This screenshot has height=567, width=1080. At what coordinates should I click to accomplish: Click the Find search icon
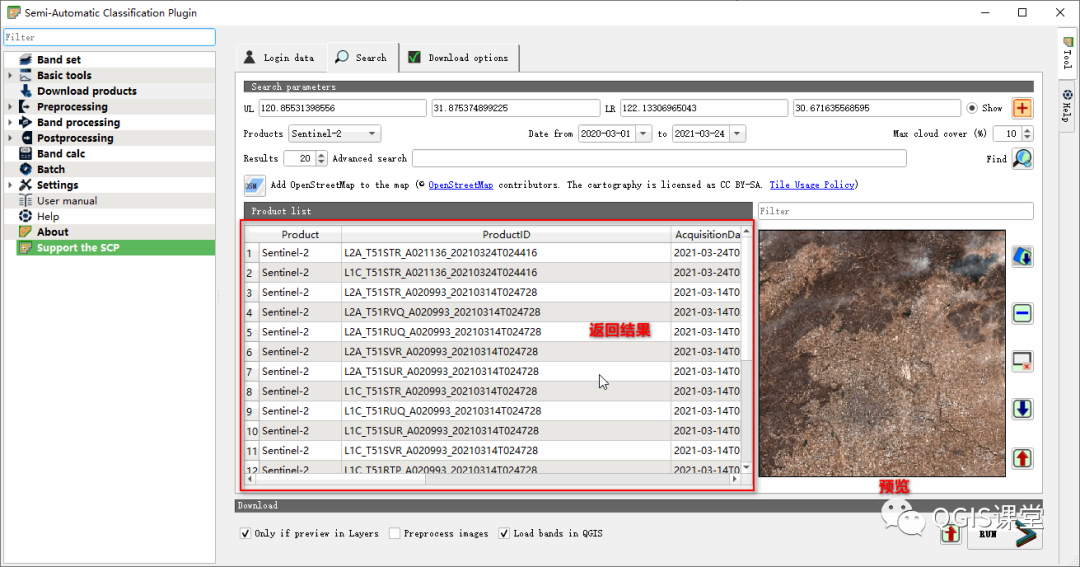1022,159
